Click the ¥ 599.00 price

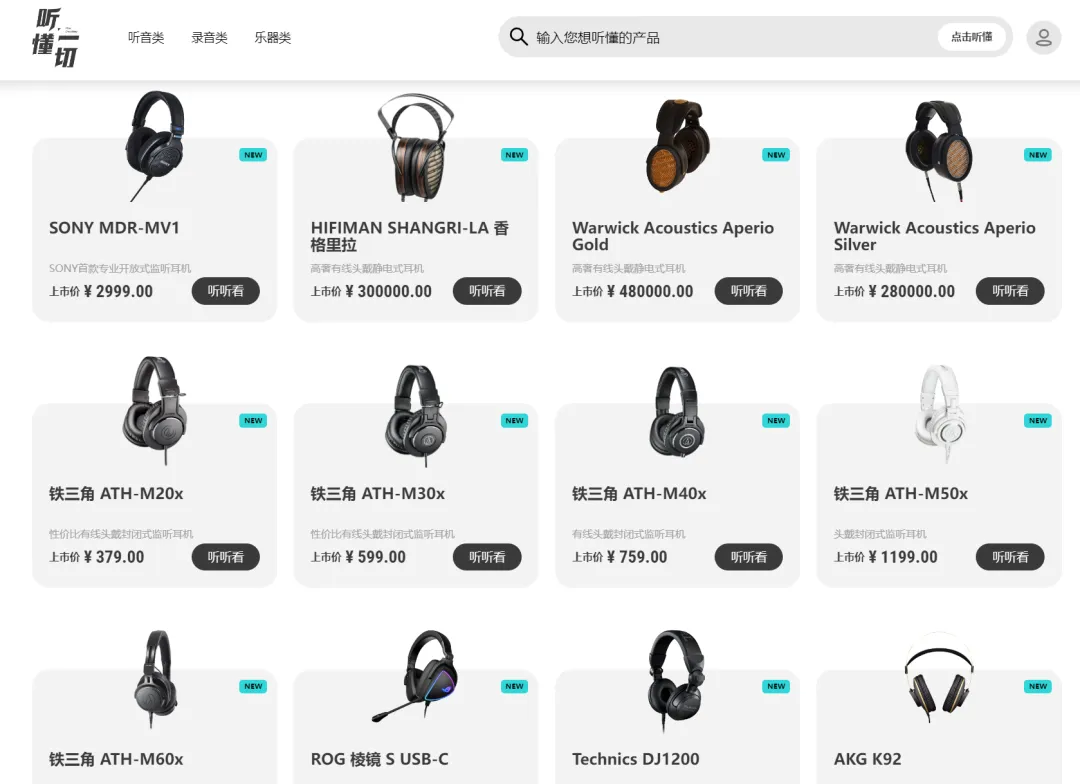(375, 557)
